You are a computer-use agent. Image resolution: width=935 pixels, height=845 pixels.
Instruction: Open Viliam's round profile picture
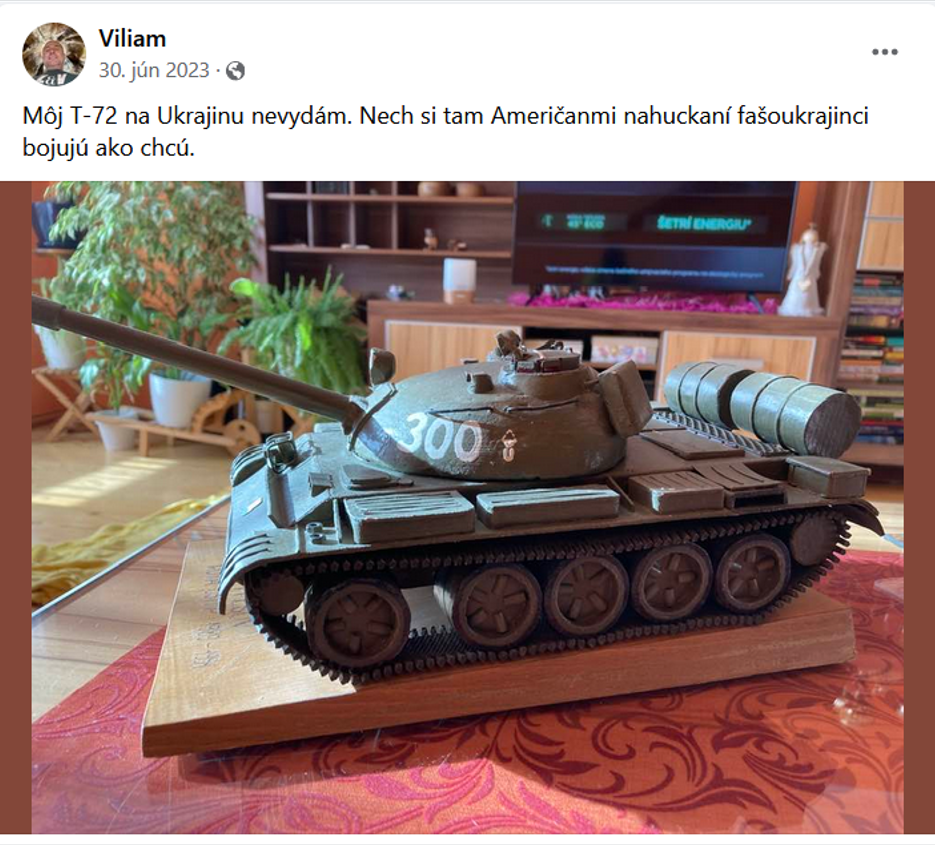pyautogui.click(x=54, y=54)
